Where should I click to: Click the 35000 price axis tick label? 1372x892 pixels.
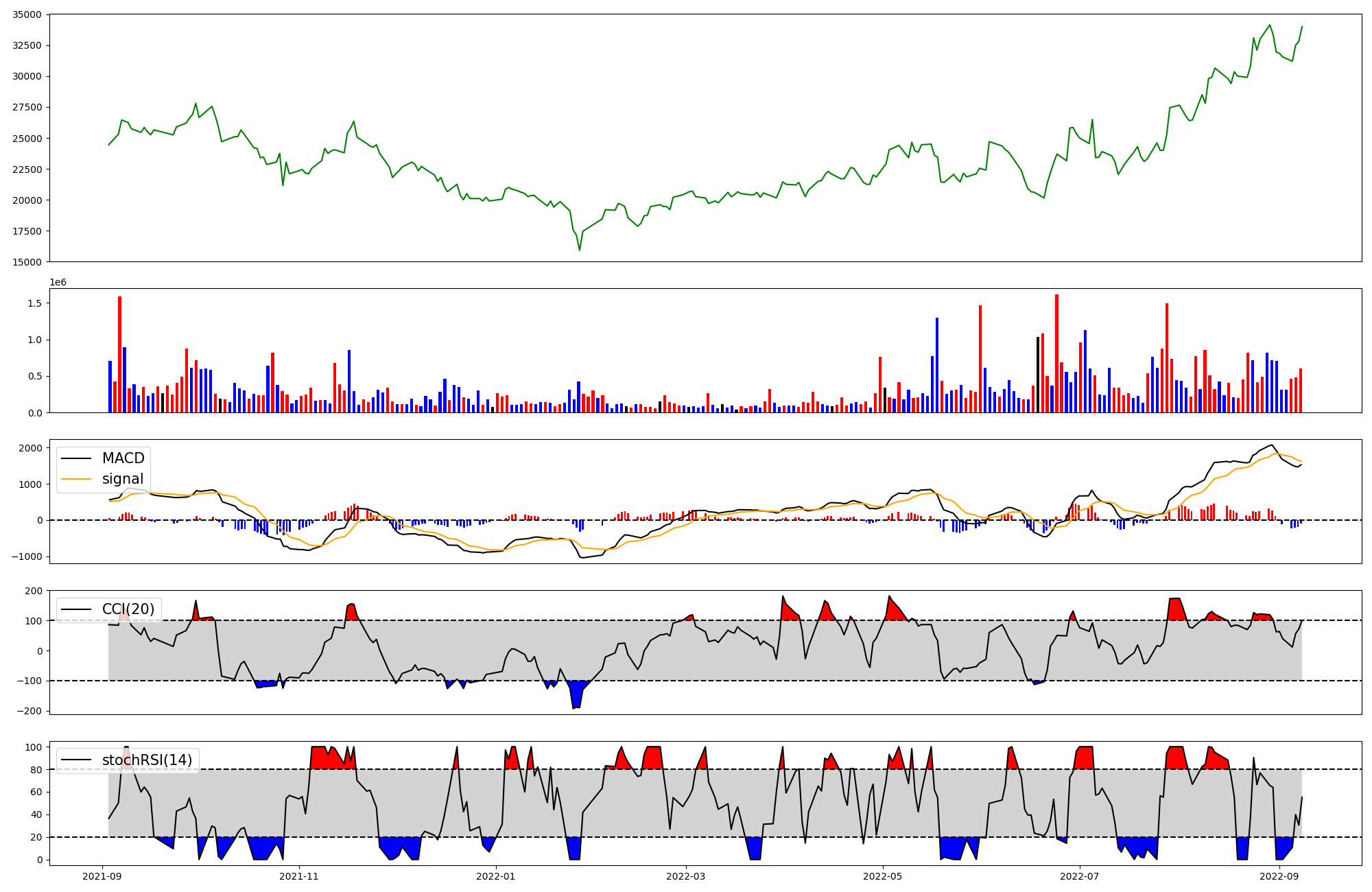(x=27, y=14)
